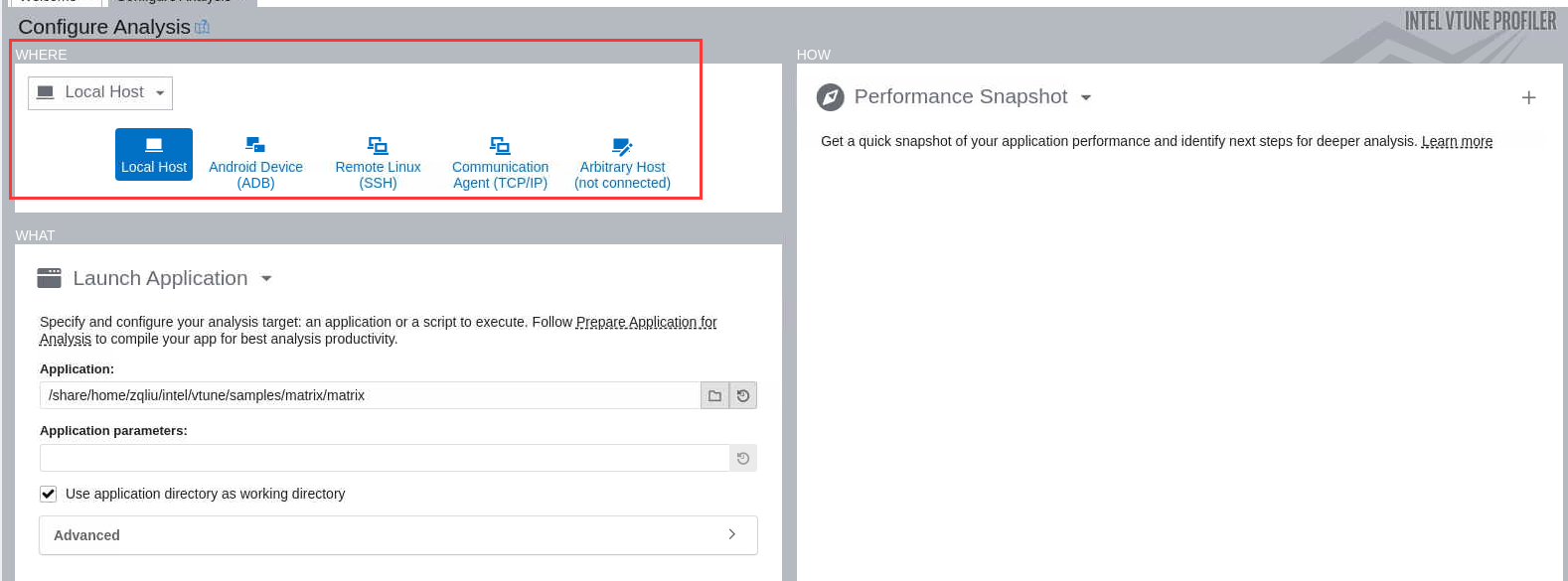Open the Local Host target dropdown
Screen dimensions: 1568x581
coord(100,92)
